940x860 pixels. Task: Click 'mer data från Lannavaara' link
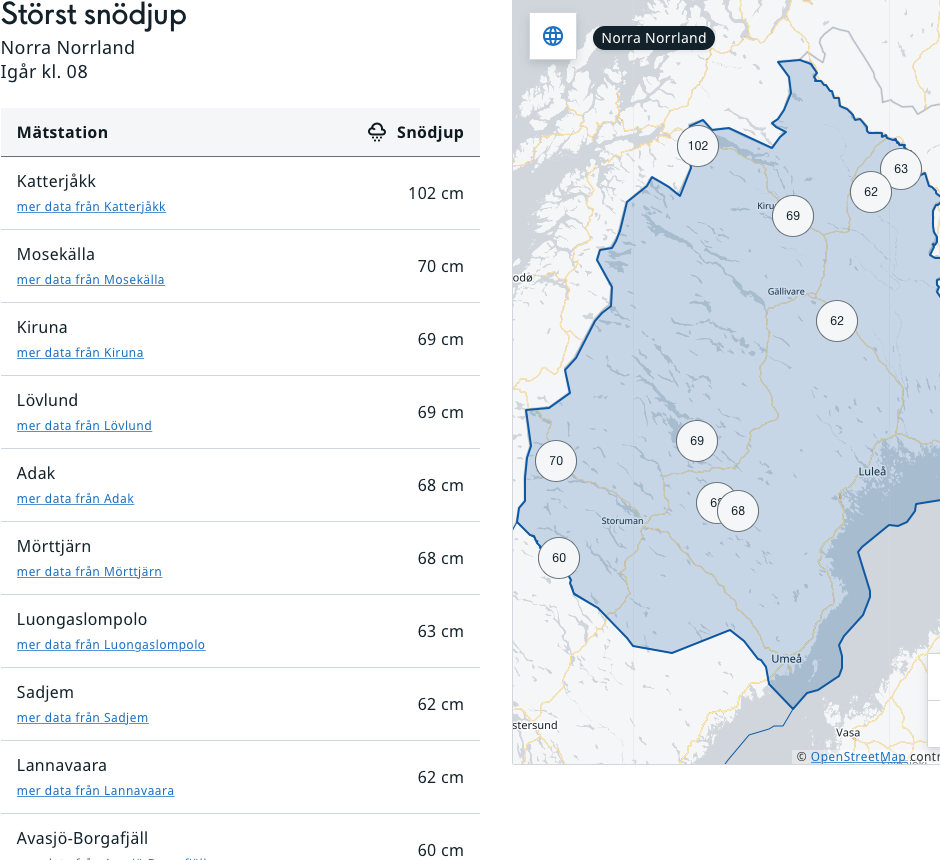click(x=95, y=791)
